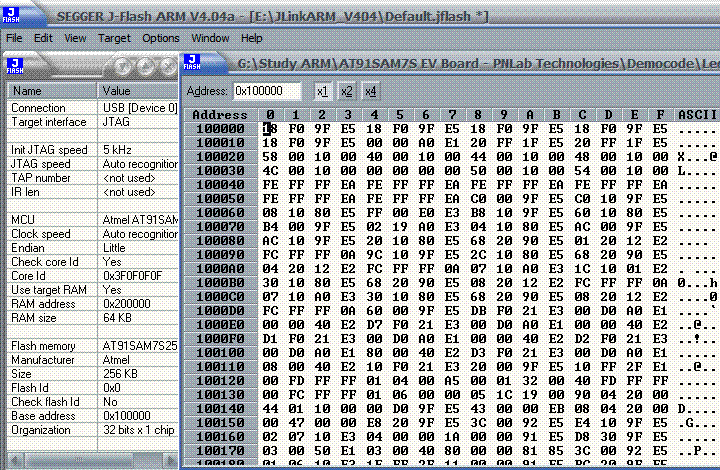
Task: Set display width to x2
Action: pyautogui.click(x=347, y=91)
